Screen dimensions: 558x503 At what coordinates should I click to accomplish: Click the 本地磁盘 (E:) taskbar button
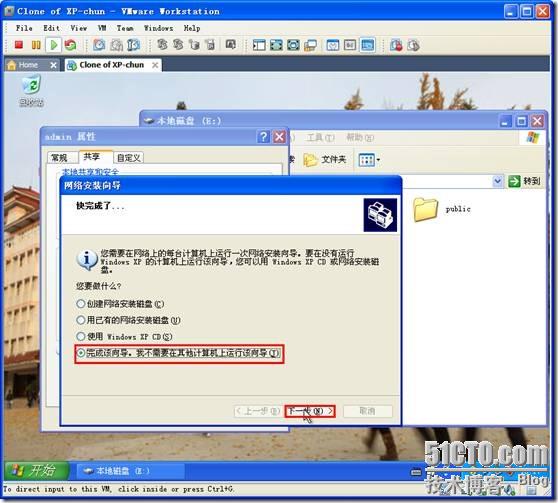pos(130,471)
